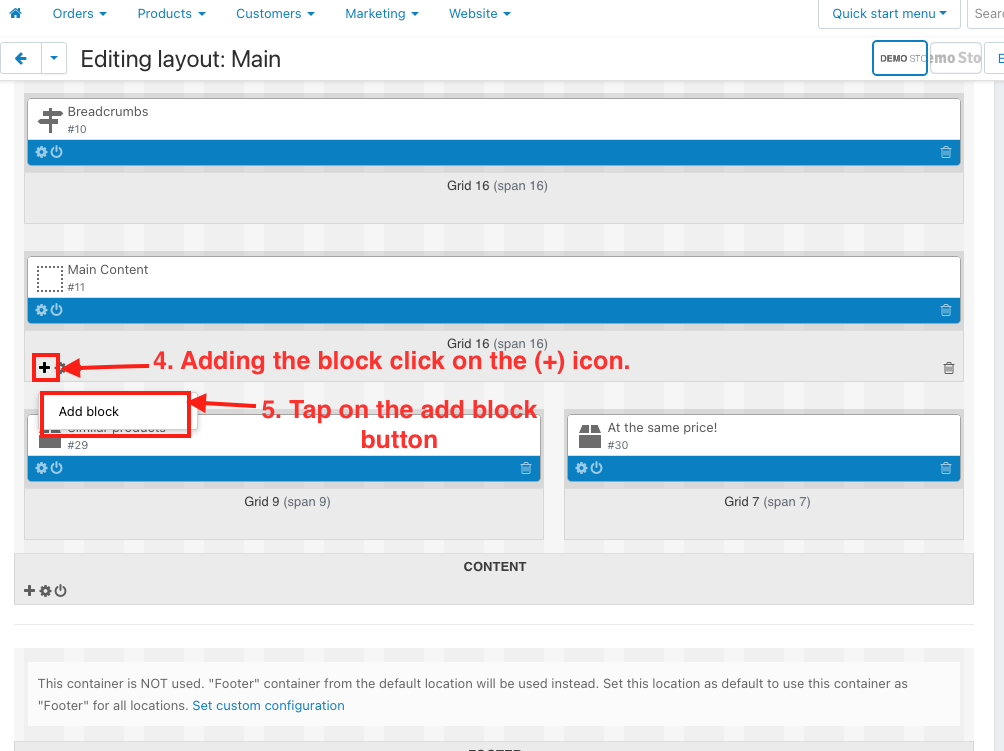
Task: Delete the Main Content block
Action: [x=946, y=311]
